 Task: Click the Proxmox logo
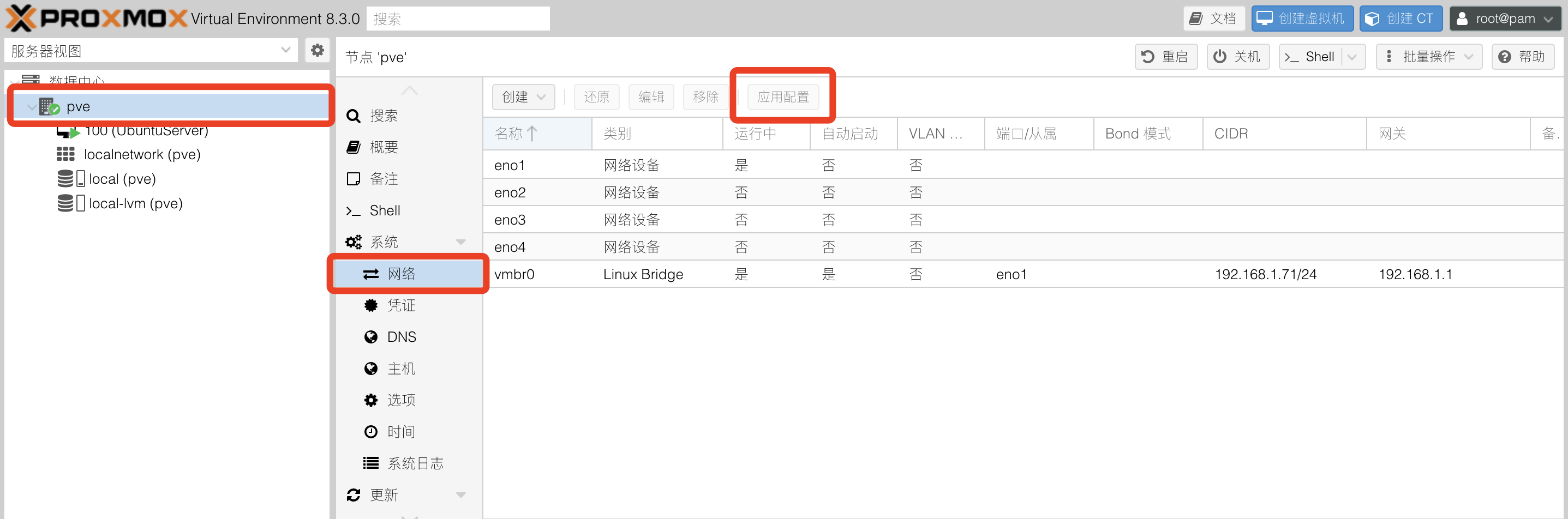click(x=96, y=18)
